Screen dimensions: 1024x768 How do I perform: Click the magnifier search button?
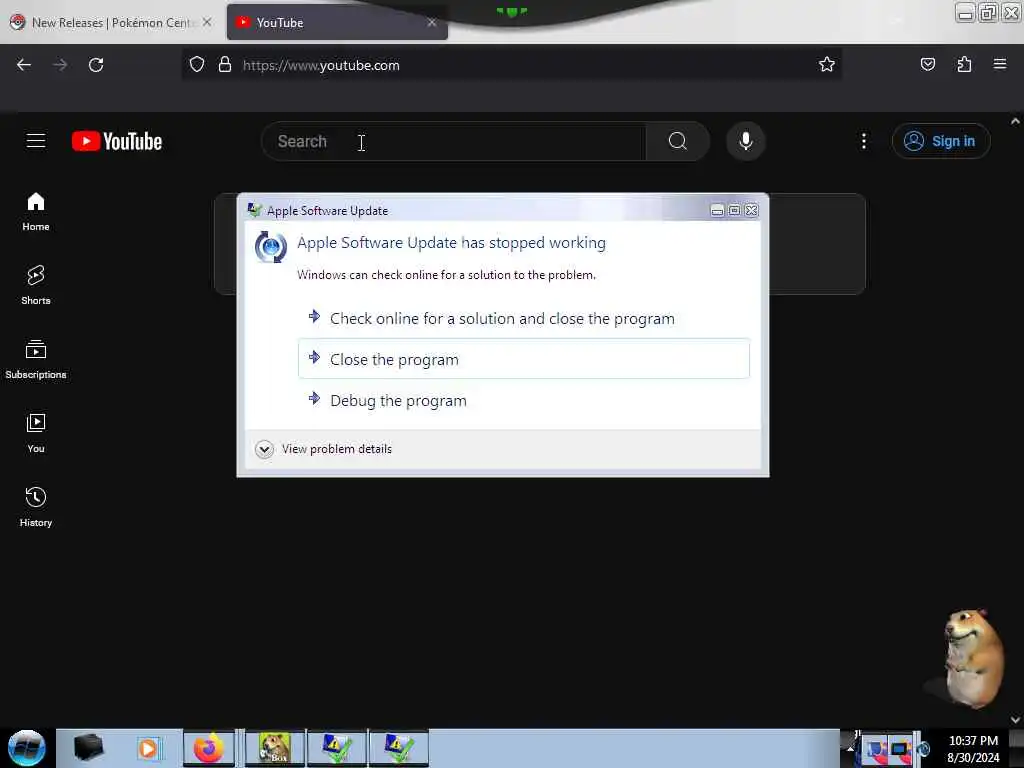pos(677,141)
